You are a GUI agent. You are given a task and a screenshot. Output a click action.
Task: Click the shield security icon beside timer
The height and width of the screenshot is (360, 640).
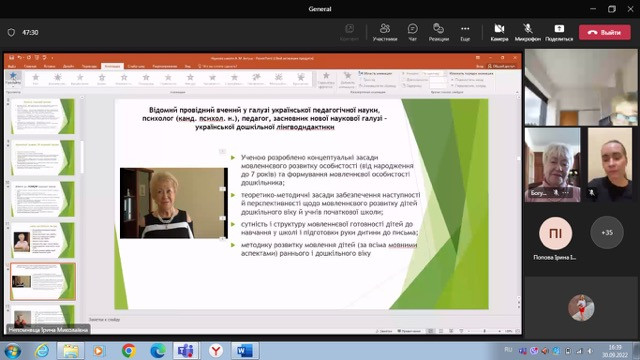pyautogui.click(x=11, y=32)
